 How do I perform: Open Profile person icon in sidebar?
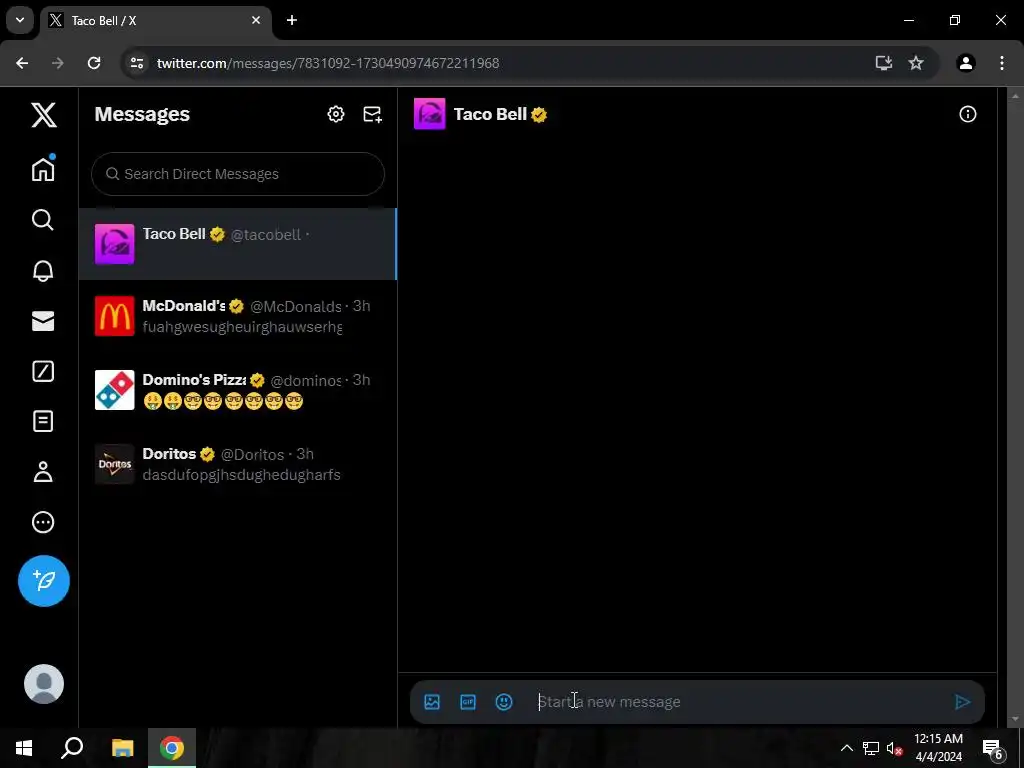(43, 472)
